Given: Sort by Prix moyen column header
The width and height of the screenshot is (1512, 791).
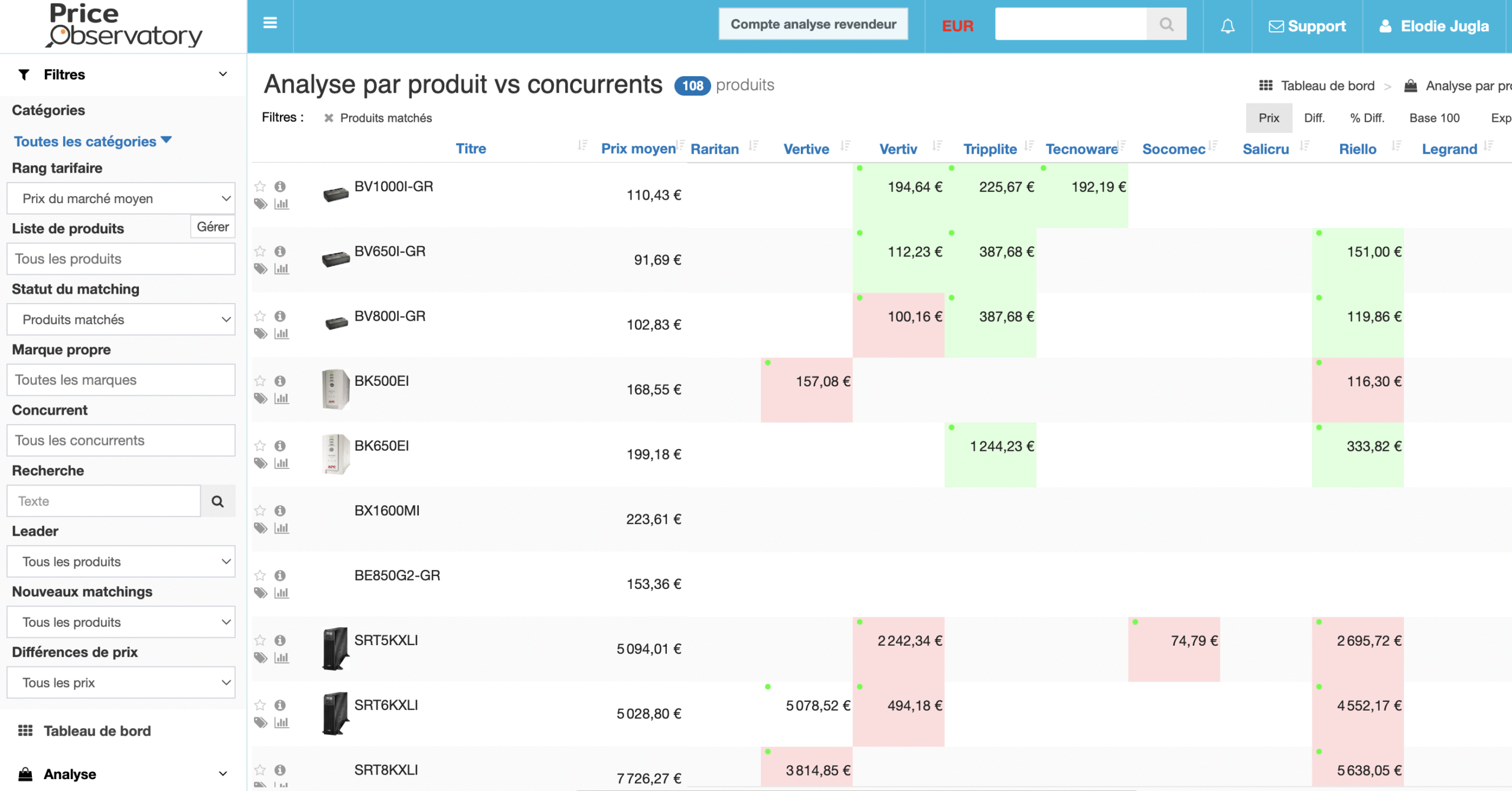Looking at the screenshot, I should tap(638, 149).
